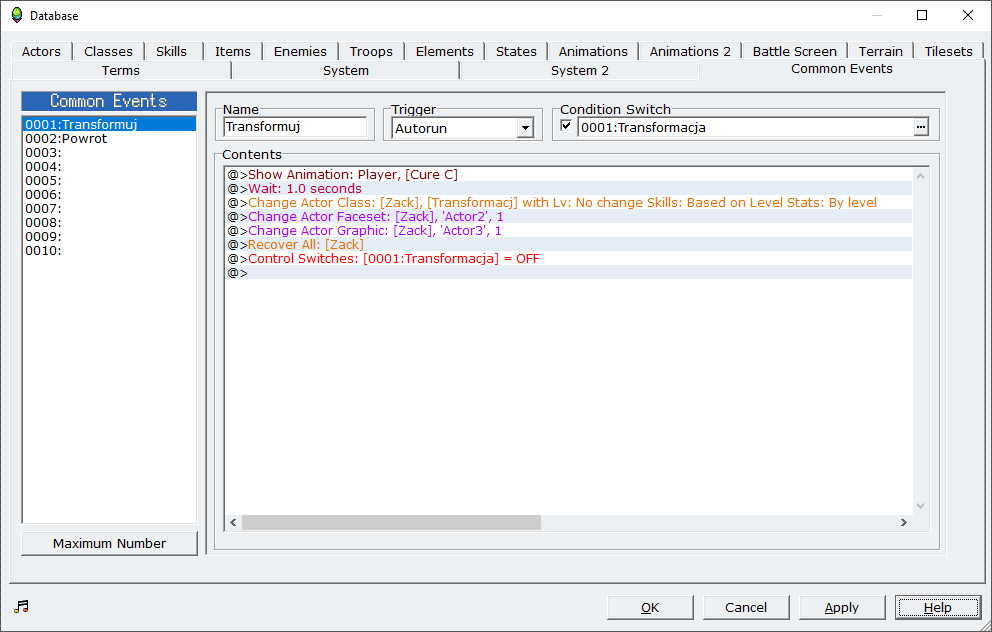The width and height of the screenshot is (992, 632).
Task: Go to the Skills tab
Action: coord(171,51)
